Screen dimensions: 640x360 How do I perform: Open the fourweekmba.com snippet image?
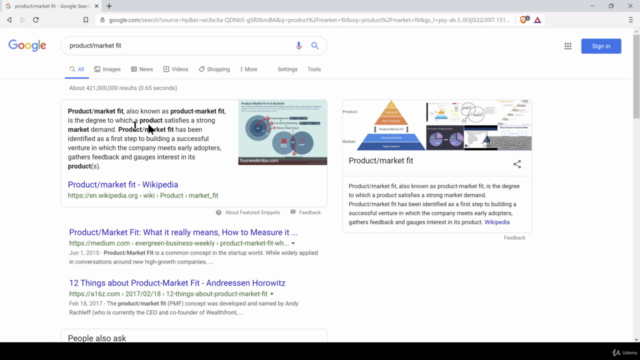coord(282,132)
